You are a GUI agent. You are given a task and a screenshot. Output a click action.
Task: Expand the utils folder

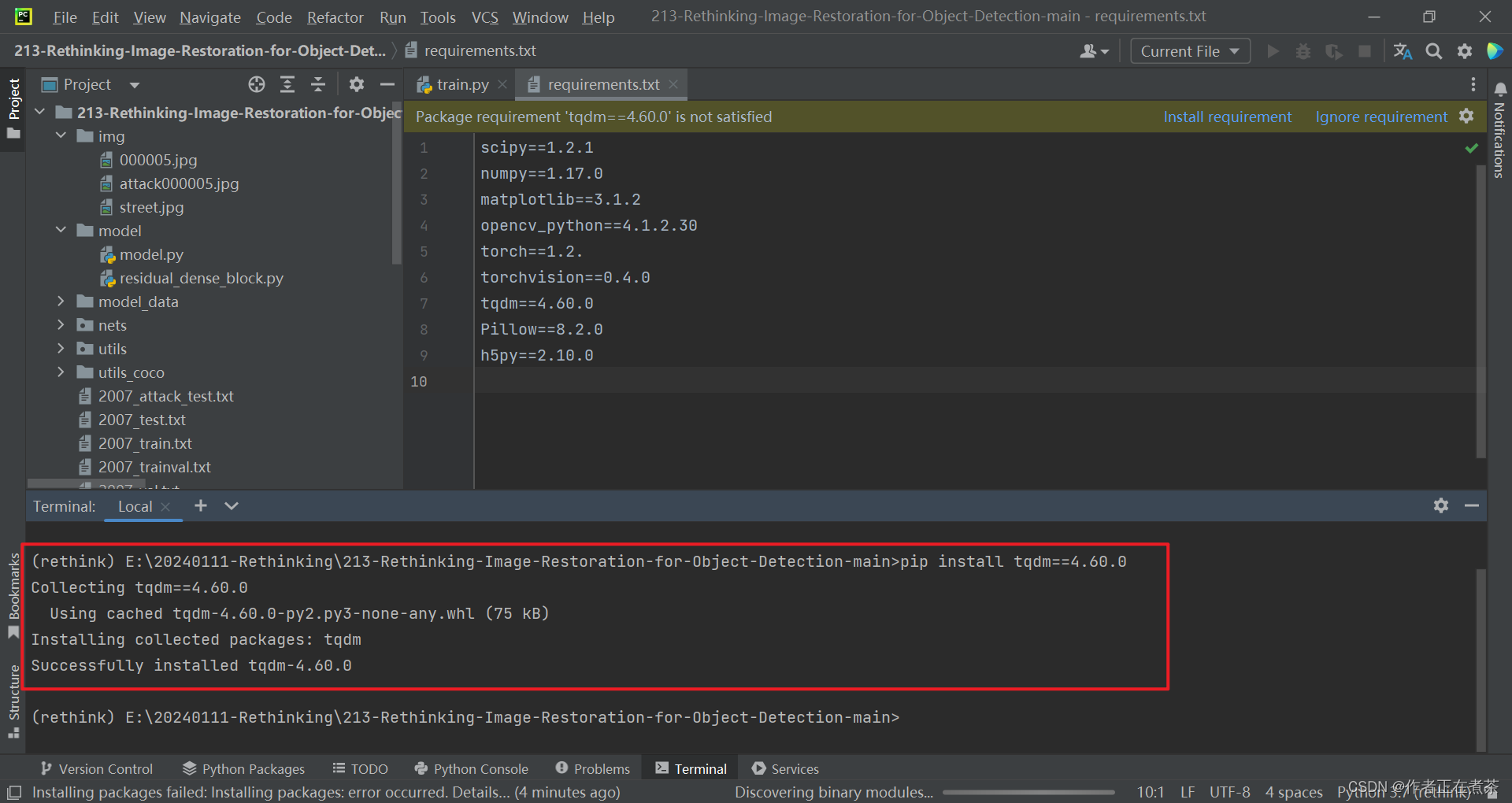tap(61, 349)
